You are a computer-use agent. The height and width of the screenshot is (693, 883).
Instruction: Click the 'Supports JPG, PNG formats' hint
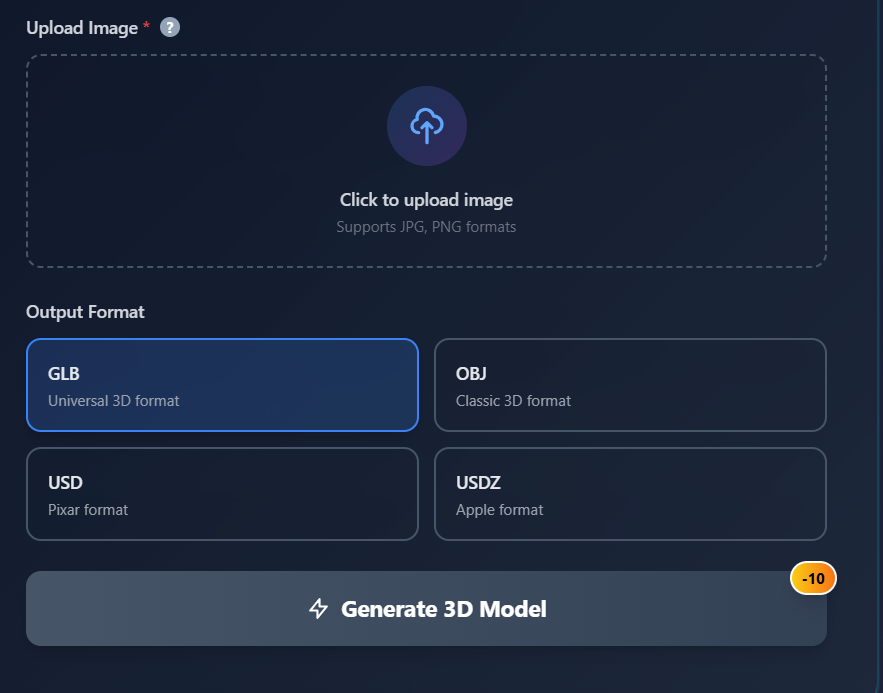[x=426, y=227]
